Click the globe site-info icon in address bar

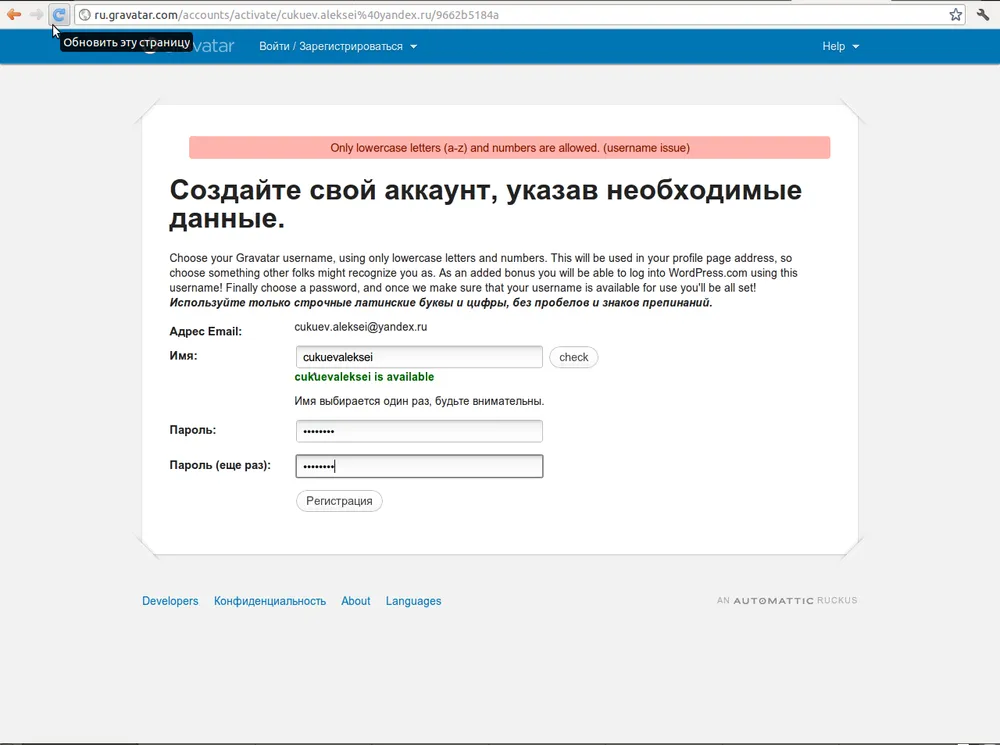[x=84, y=15]
